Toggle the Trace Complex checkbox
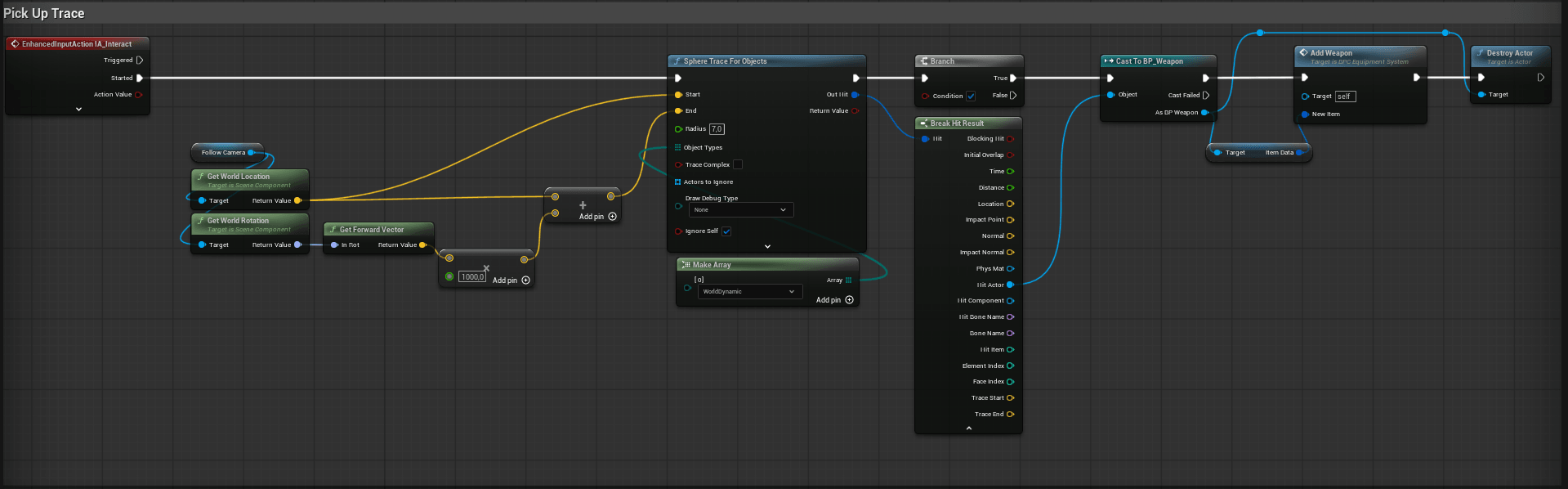 pyautogui.click(x=738, y=164)
